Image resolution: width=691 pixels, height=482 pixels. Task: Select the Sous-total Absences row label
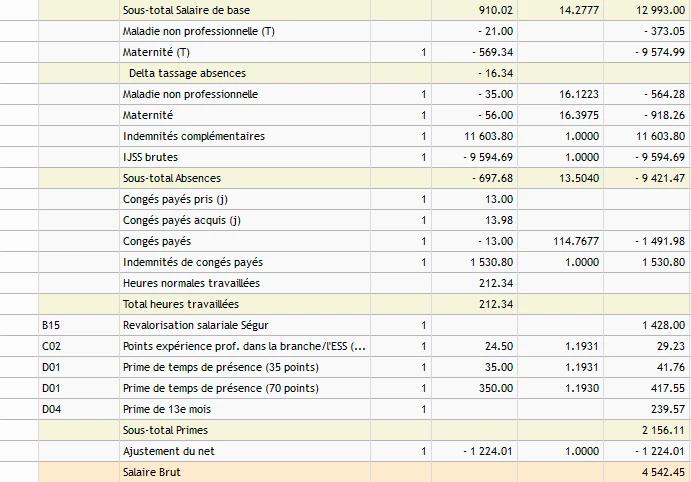pyautogui.click(x=172, y=178)
